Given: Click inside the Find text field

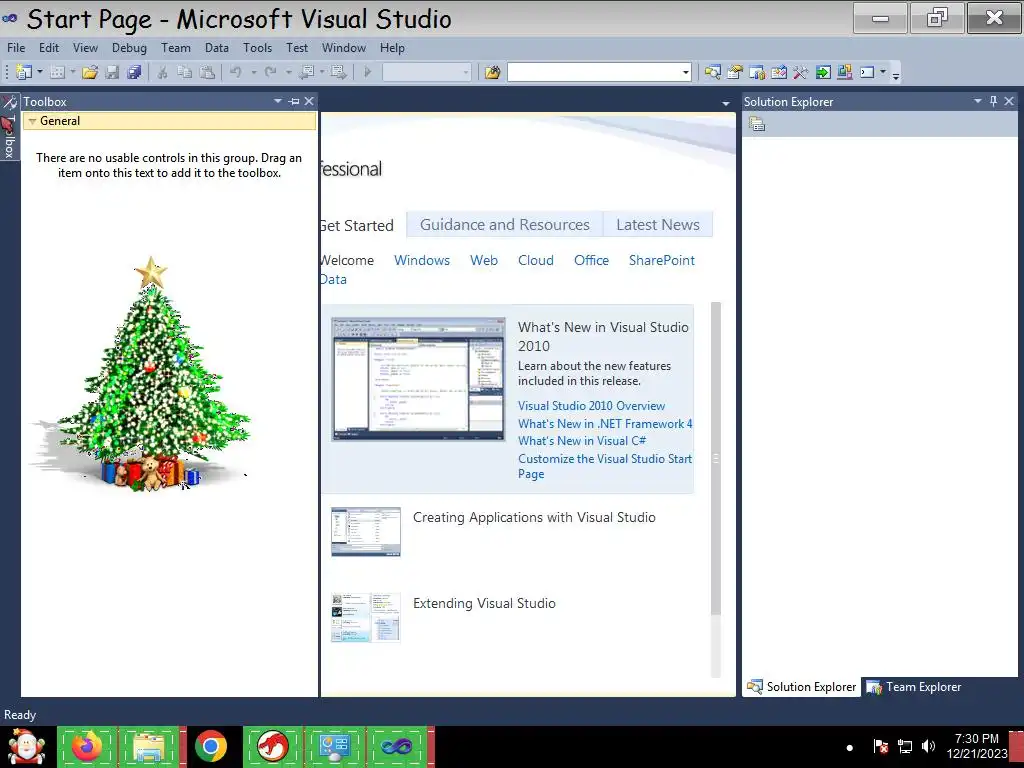Looking at the screenshot, I should click(594, 72).
